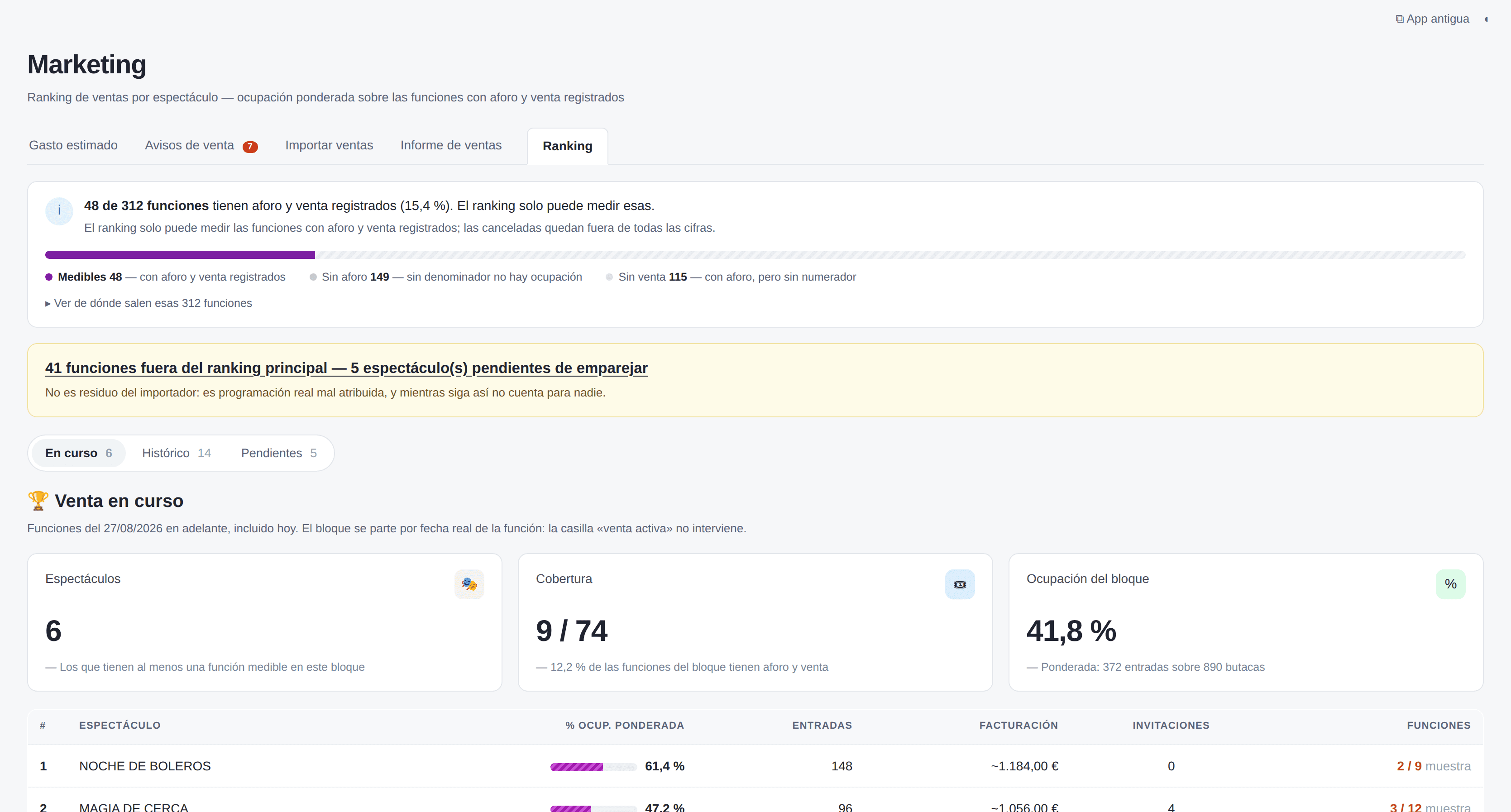Viewport: 1511px width, 812px height.
Task: Open the Avisos de venta tab
Action: pyautogui.click(x=201, y=145)
